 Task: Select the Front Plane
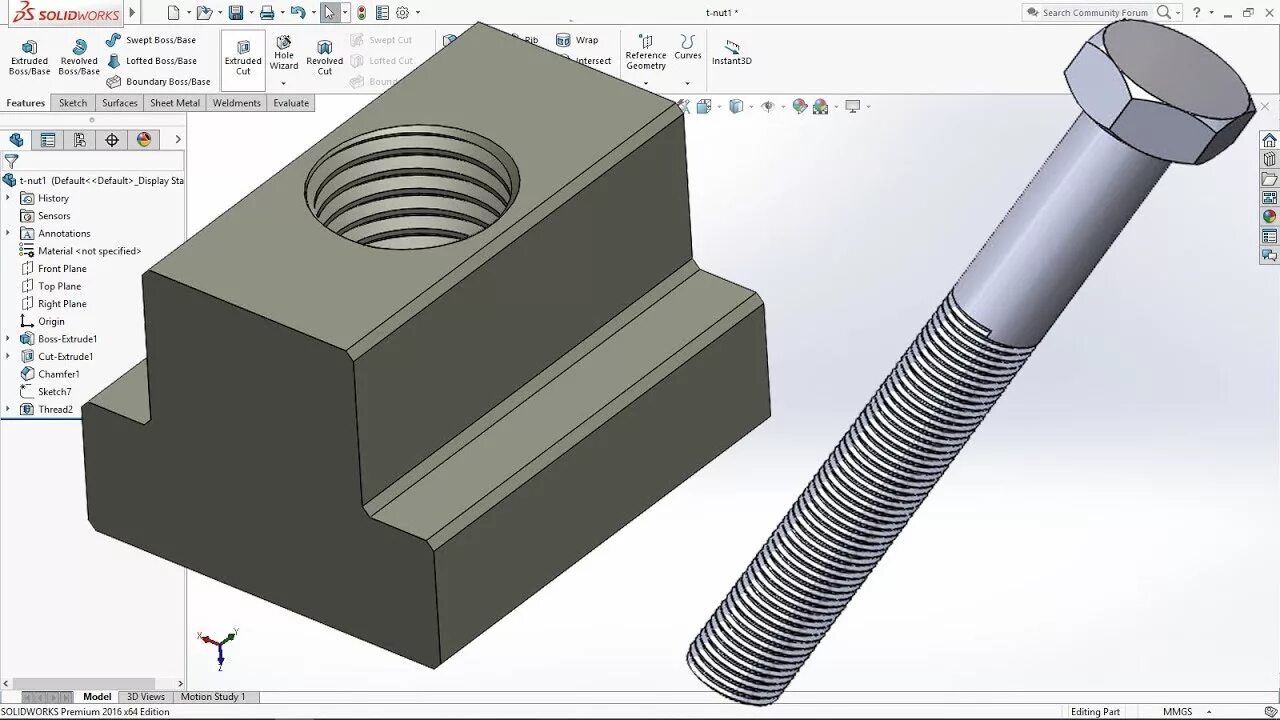[53, 269]
